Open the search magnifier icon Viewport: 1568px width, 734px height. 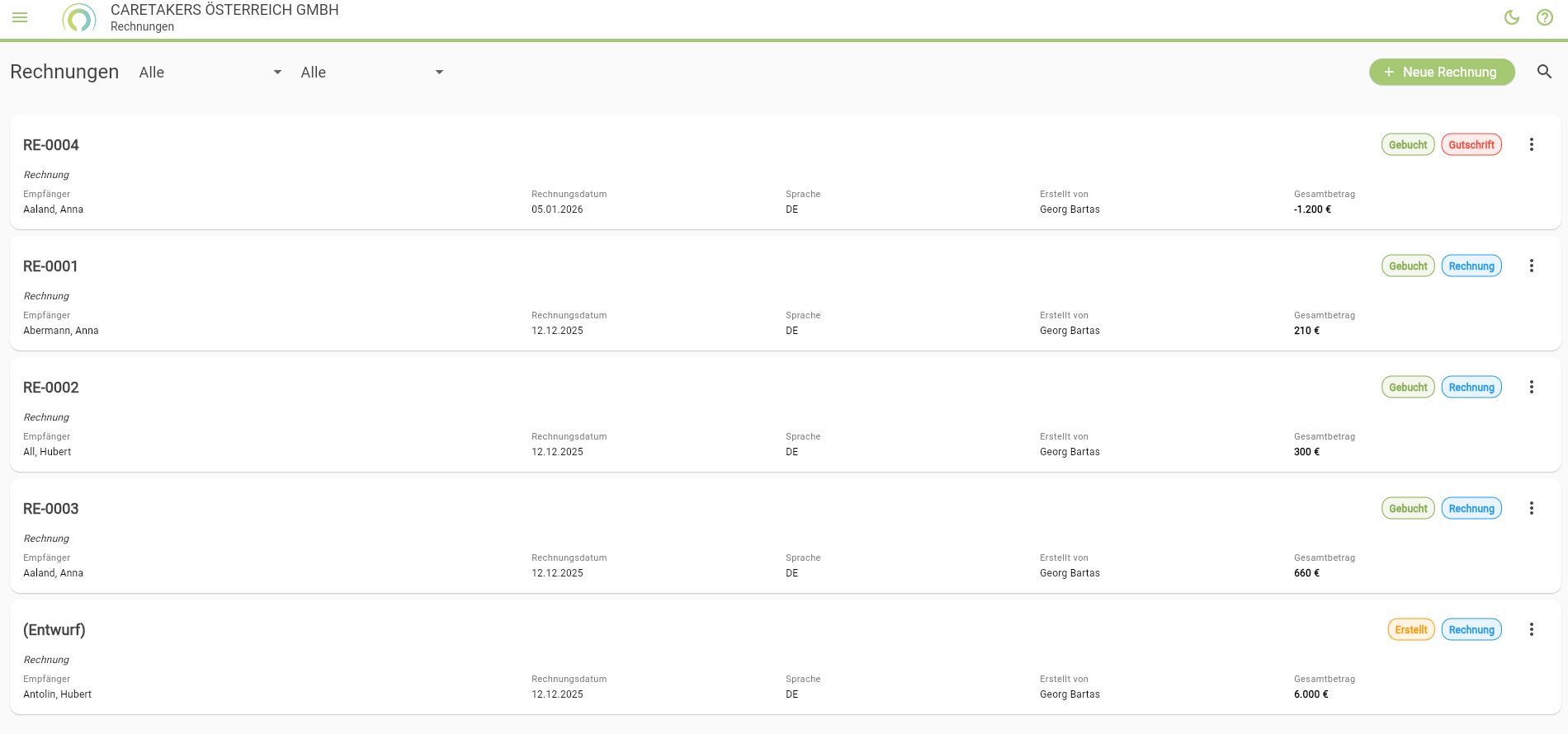(x=1544, y=73)
